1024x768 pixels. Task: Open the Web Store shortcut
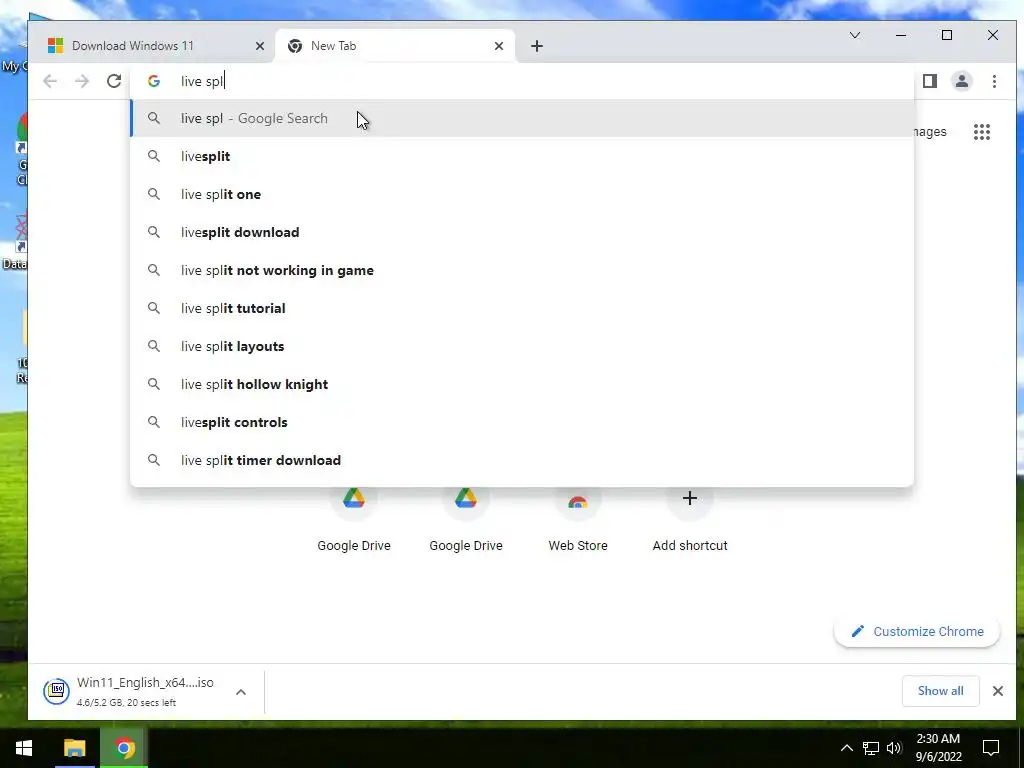click(577, 519)
